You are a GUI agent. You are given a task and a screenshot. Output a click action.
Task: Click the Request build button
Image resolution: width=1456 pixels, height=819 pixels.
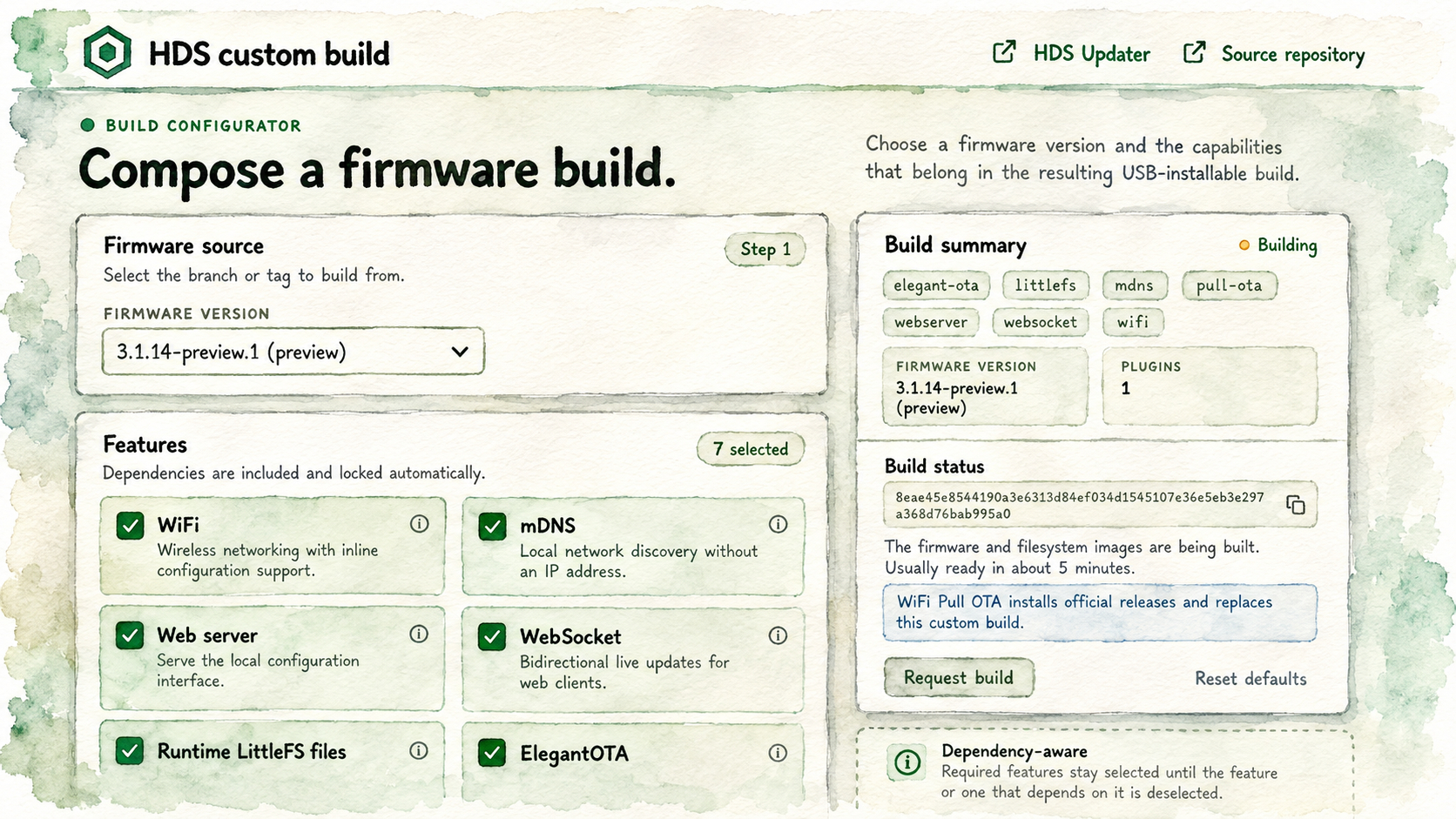pyautogui.click(x=959, y=677)
